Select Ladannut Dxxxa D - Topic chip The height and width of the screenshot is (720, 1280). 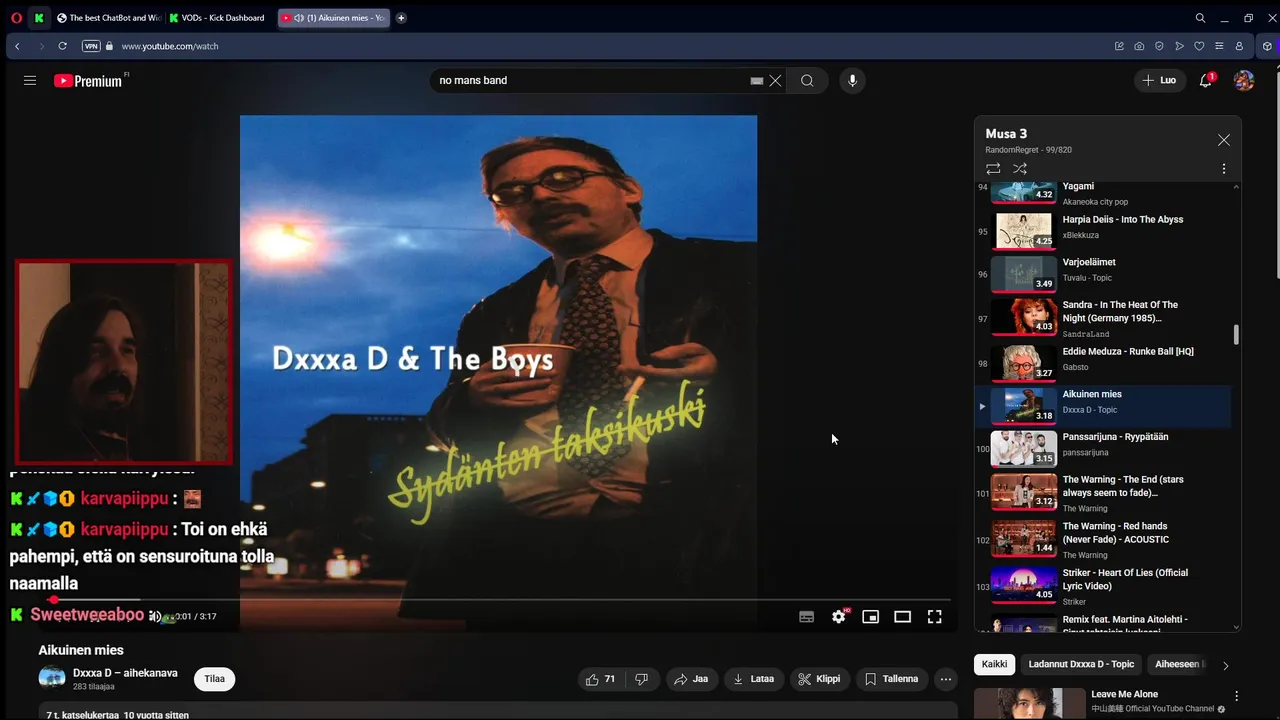click(x=1081, y=664)
